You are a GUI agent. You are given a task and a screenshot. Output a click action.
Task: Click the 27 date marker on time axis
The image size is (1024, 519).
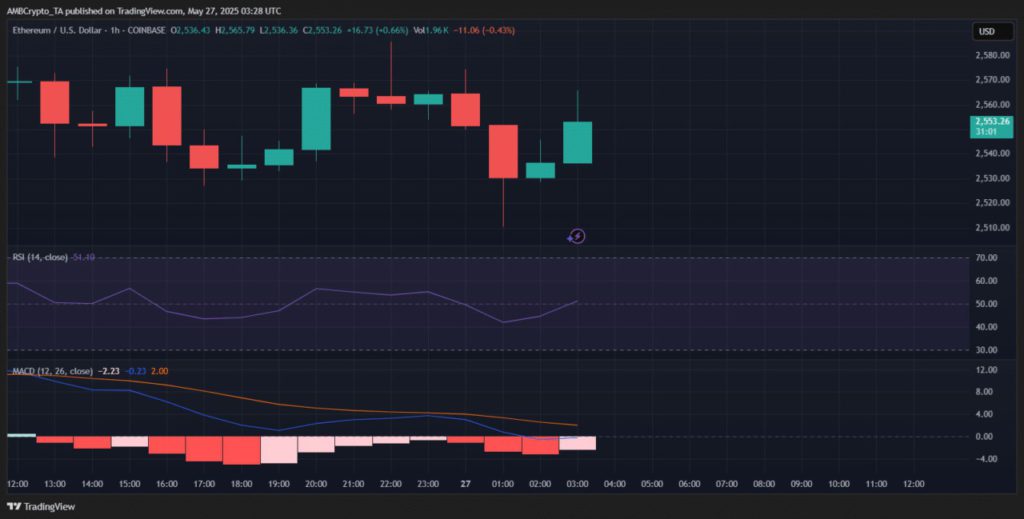coord(465,483)
